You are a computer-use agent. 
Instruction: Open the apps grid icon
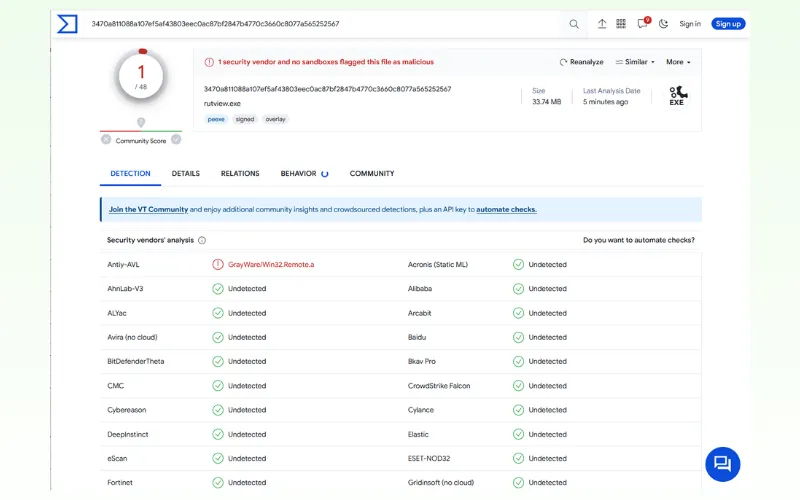pos(621,23)
